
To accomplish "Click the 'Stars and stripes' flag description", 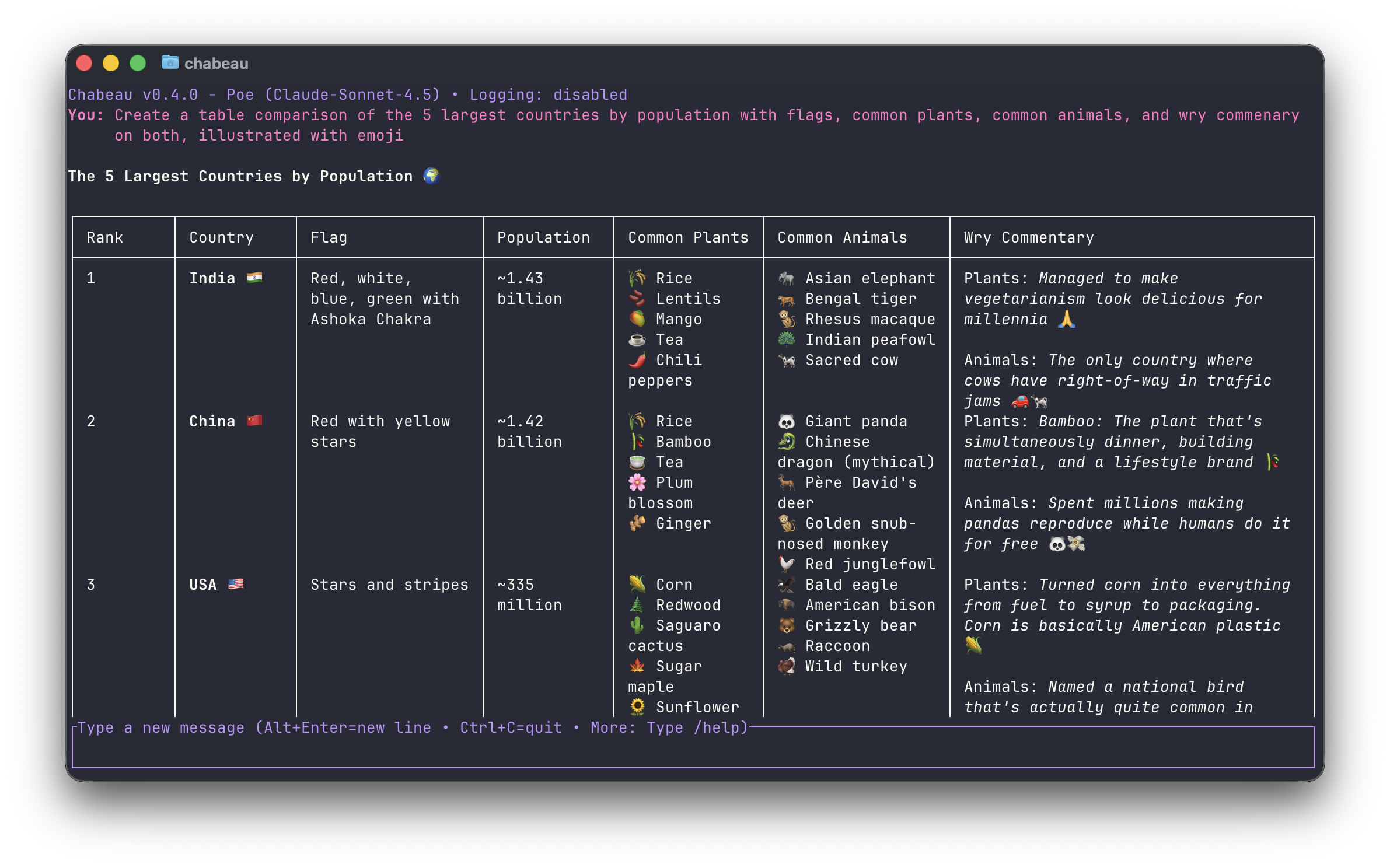I will coord(389,584).
